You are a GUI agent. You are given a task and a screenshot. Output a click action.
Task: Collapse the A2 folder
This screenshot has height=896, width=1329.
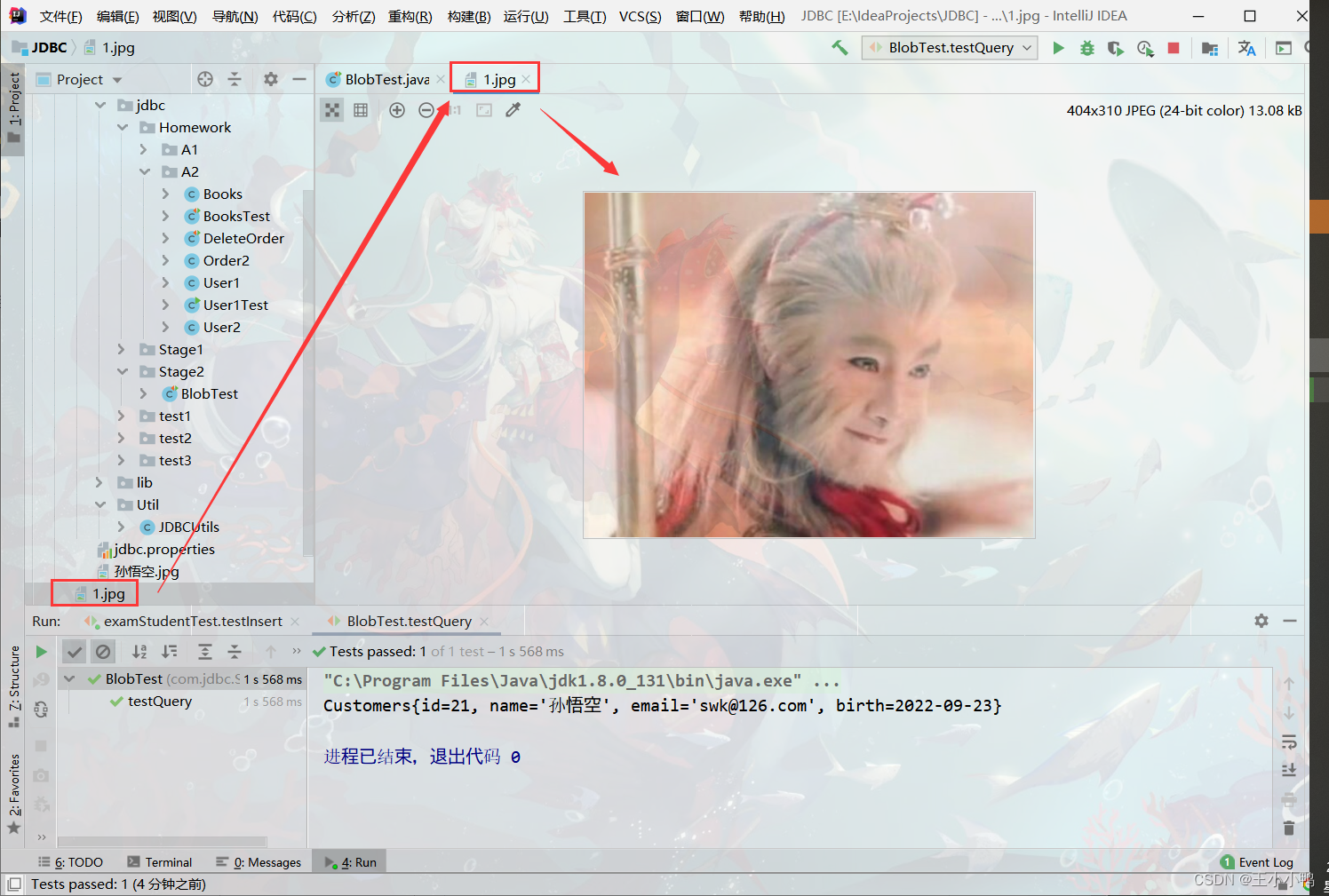(x=144, y=171)
